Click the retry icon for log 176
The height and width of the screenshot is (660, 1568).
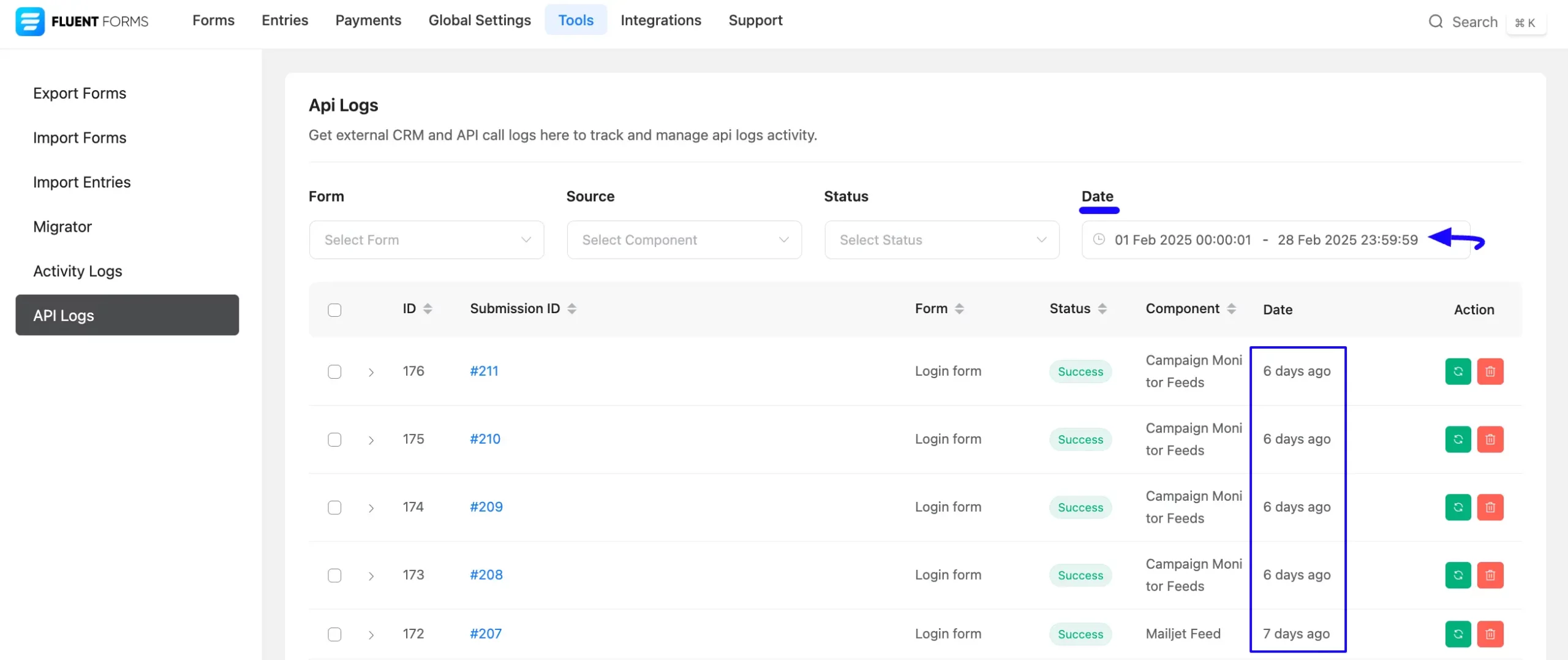point(1458,371)
